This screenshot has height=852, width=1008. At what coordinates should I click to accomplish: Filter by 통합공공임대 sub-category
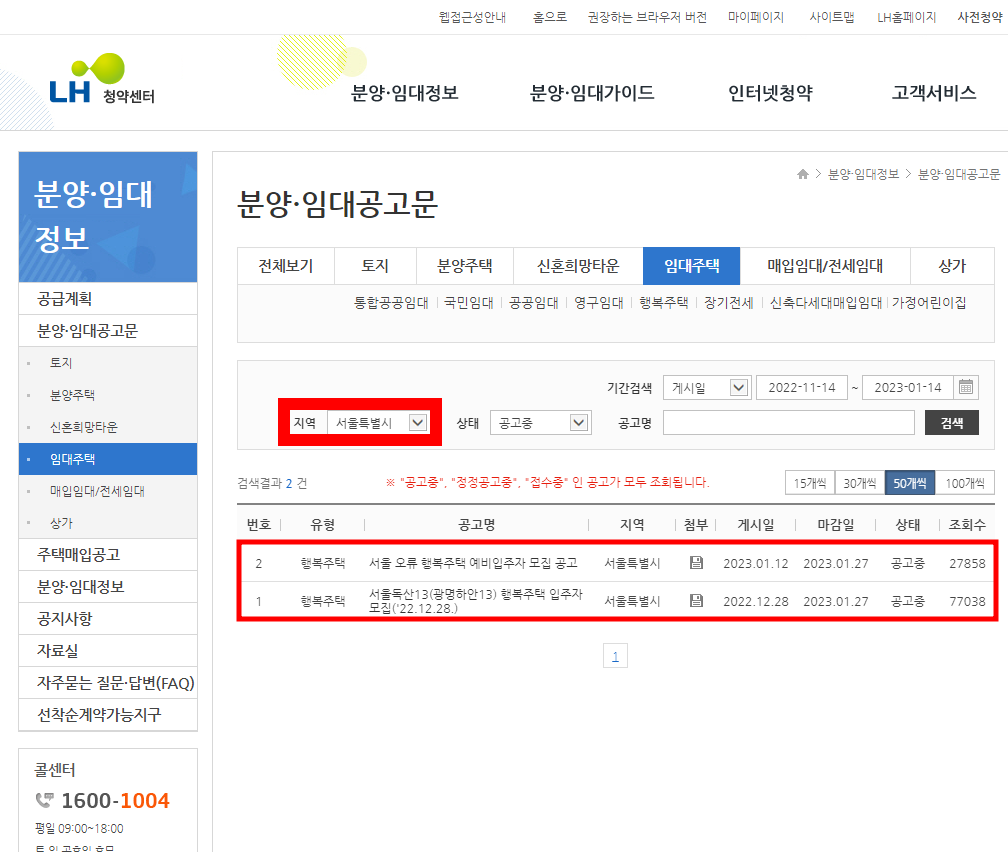point(391,303)
